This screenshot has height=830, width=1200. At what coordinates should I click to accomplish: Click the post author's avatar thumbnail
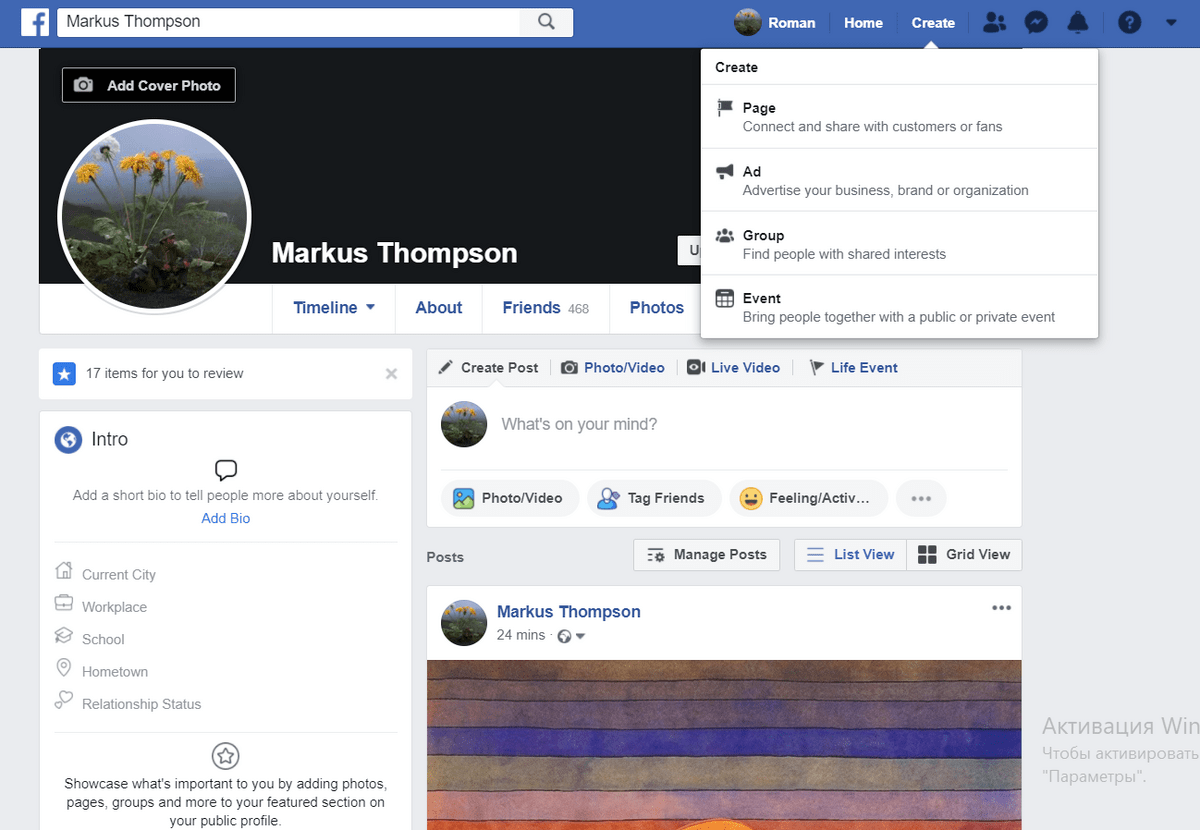coord(464,623)
